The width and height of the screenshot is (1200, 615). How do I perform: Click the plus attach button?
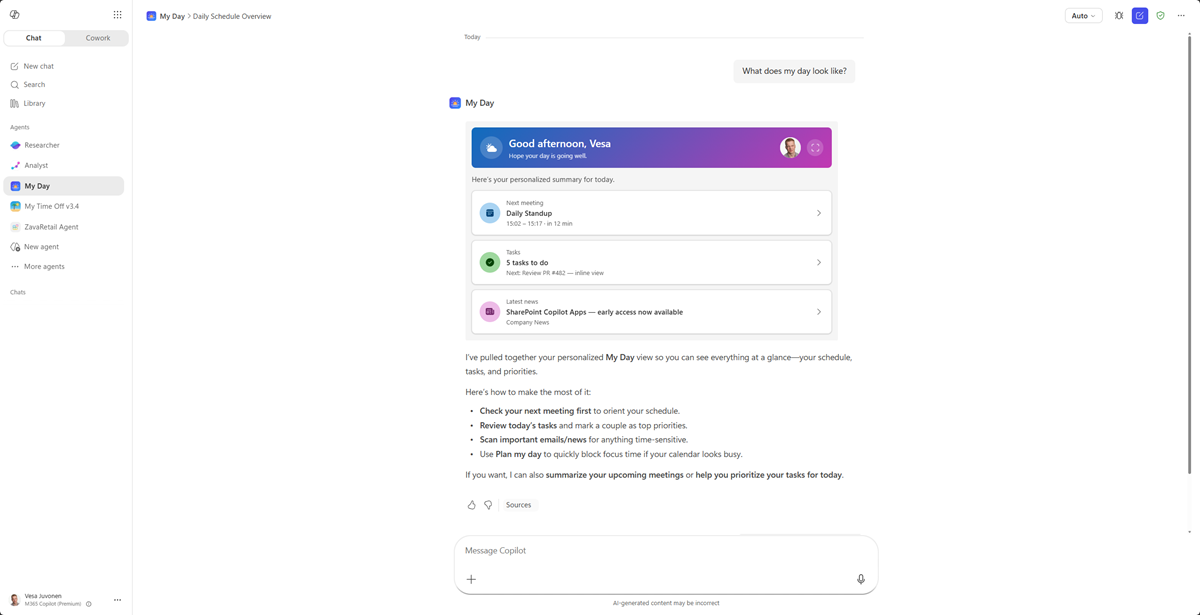coord(471,579)
